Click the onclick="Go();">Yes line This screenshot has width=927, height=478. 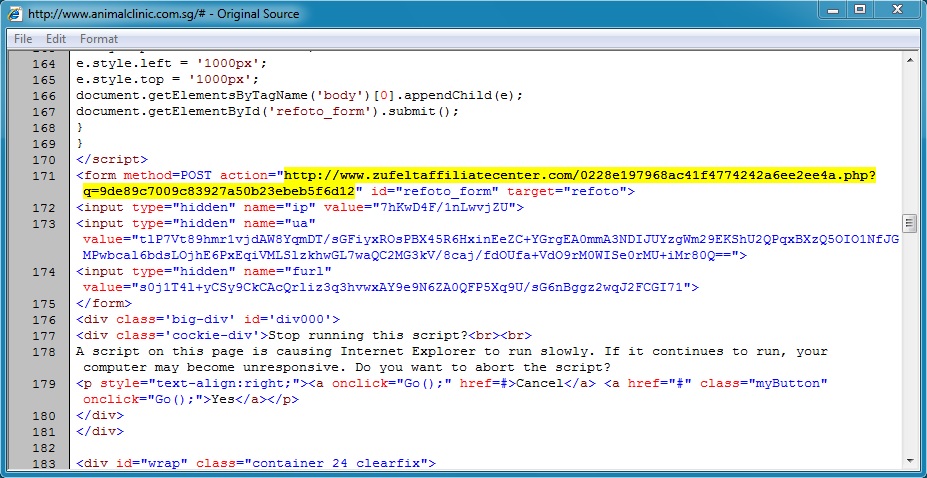click(x=191, y=399)
